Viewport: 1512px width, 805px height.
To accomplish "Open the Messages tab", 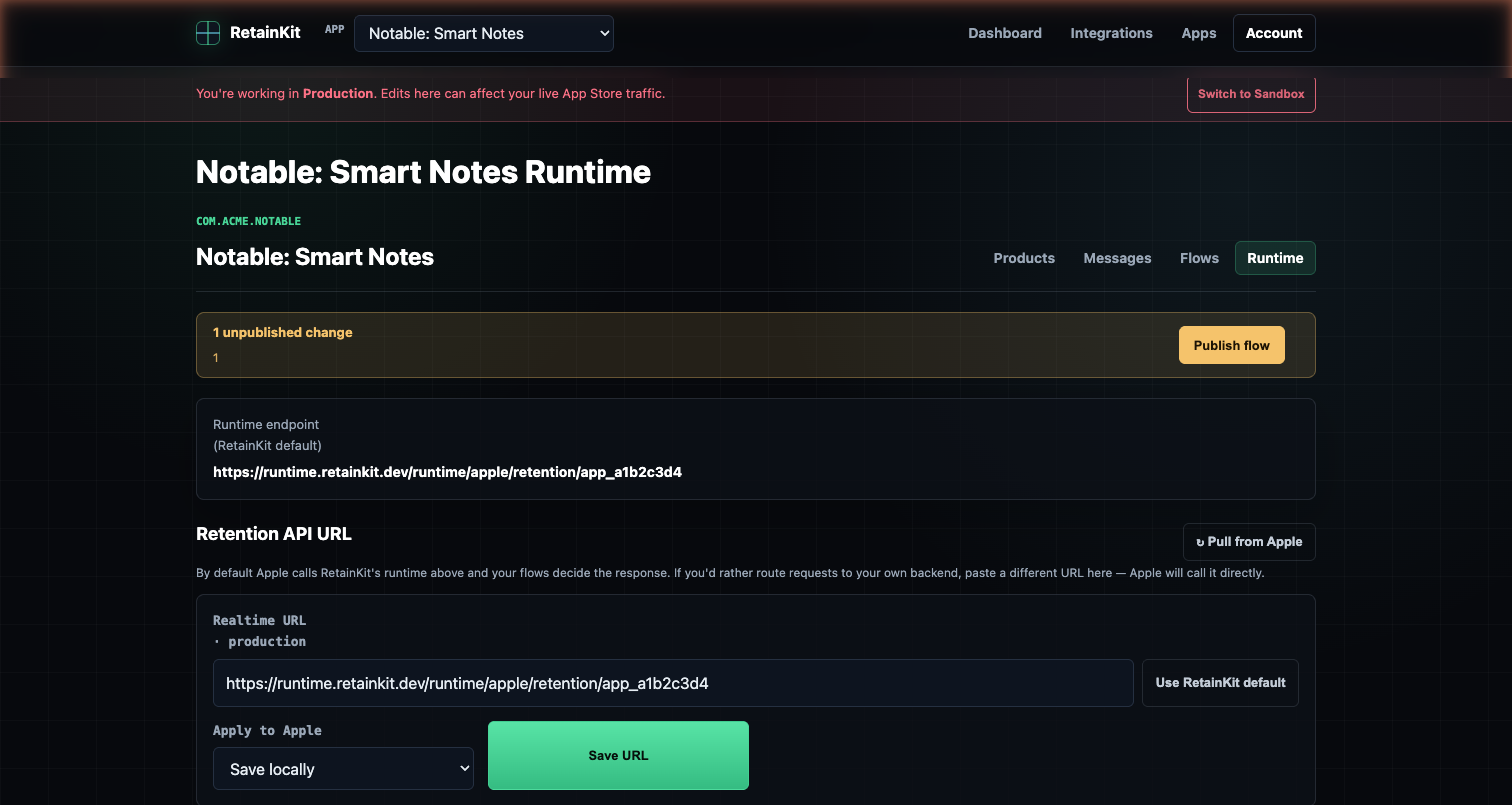I will pyautogui.click(x=1117, y=258).
